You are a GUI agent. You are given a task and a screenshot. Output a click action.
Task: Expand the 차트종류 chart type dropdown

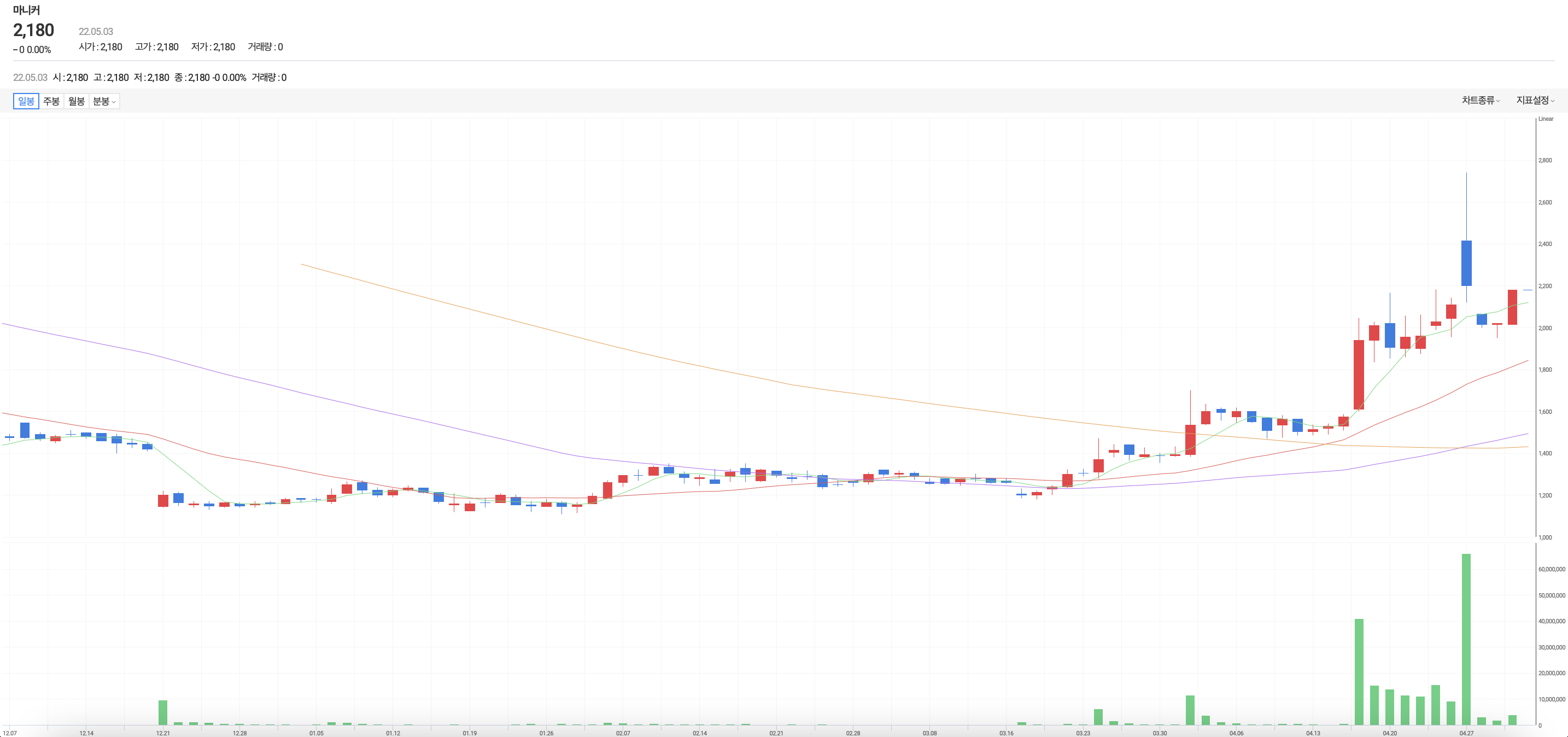pyautogui.click(x=1481, y=101)
